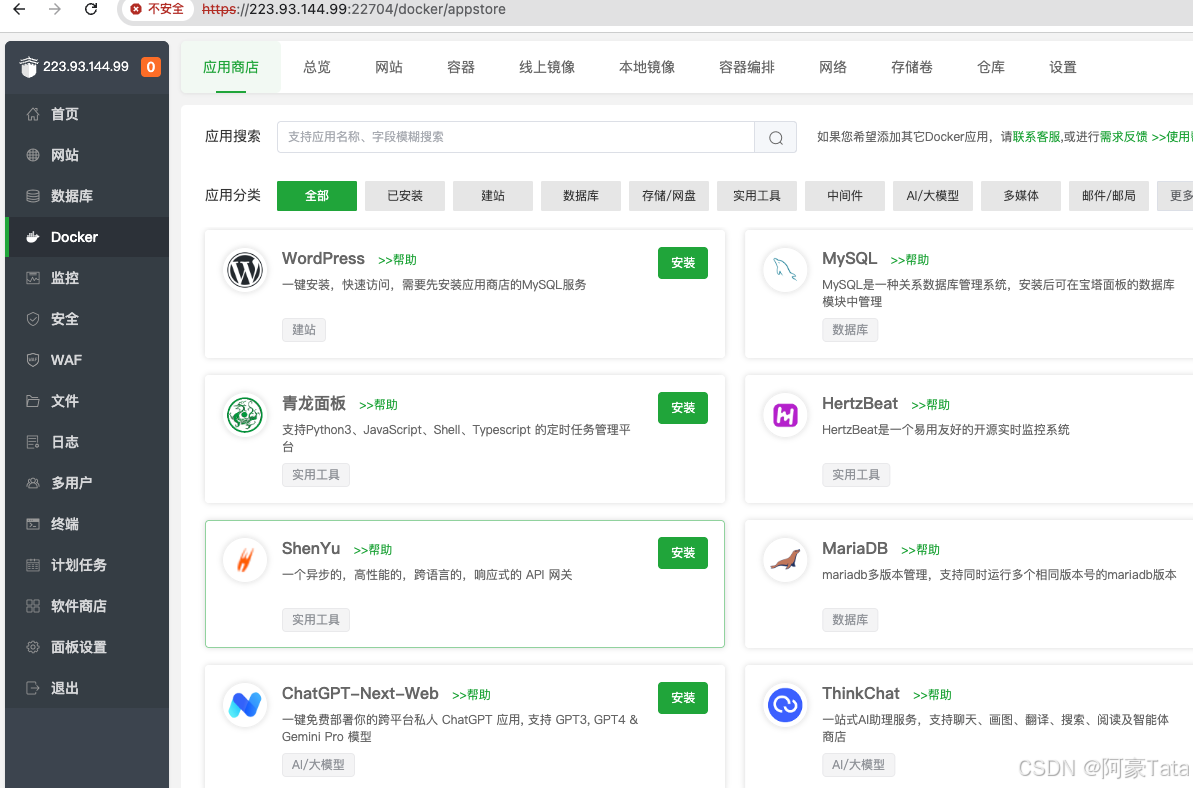Screen dimensions: 1193x788
Task: Filter apps by 实用工具 category button
Action: click(757, 196)
